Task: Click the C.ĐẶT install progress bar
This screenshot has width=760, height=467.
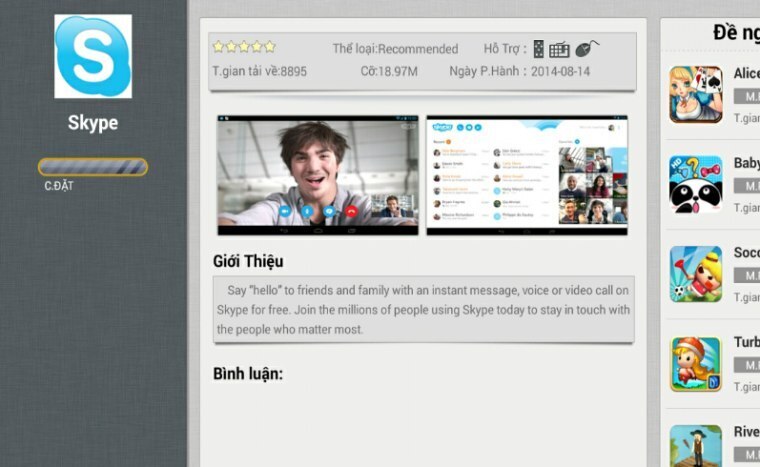Action: tap(93, 167)
